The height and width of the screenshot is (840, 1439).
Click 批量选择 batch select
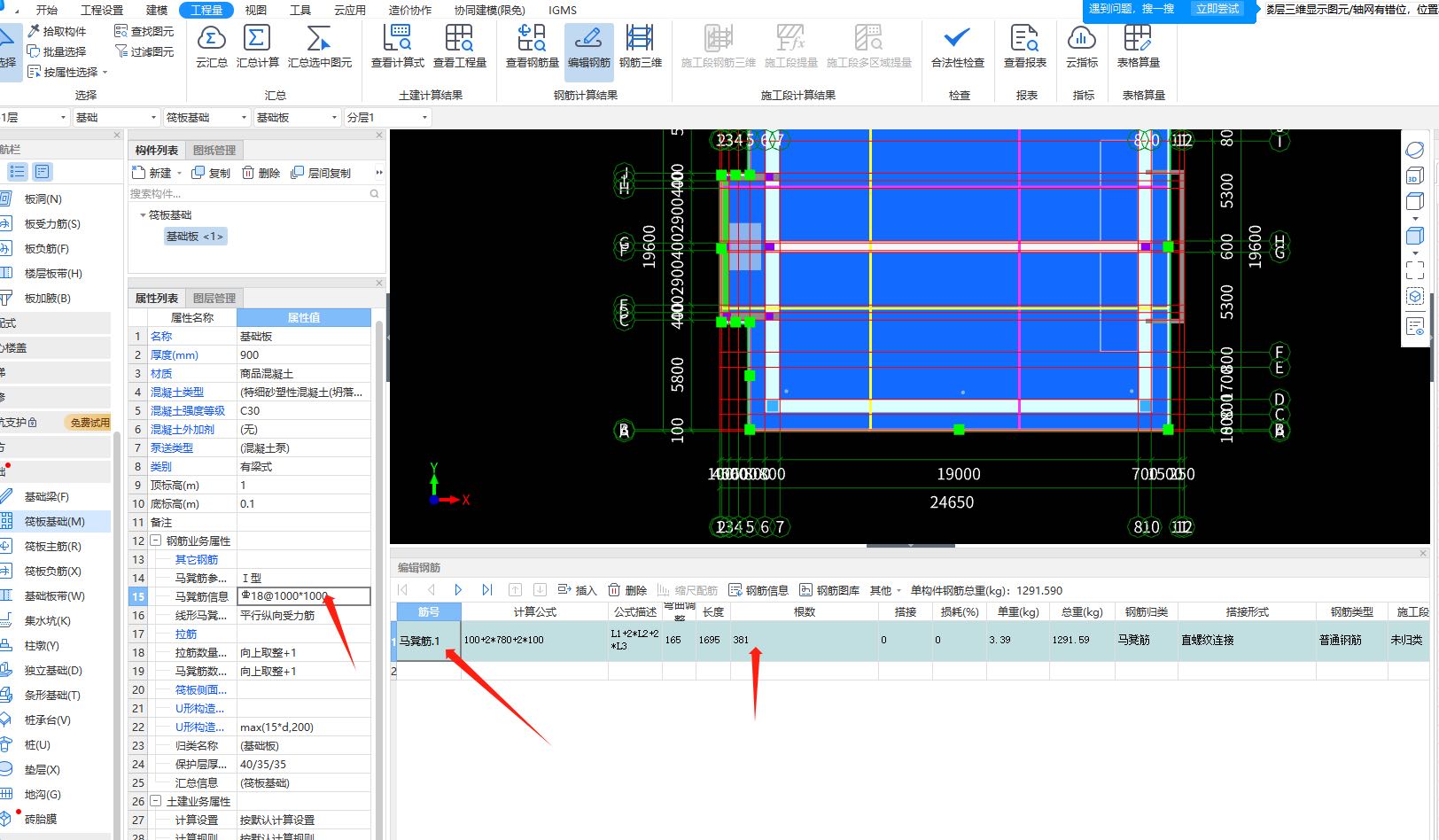click(x=58, y=51)
